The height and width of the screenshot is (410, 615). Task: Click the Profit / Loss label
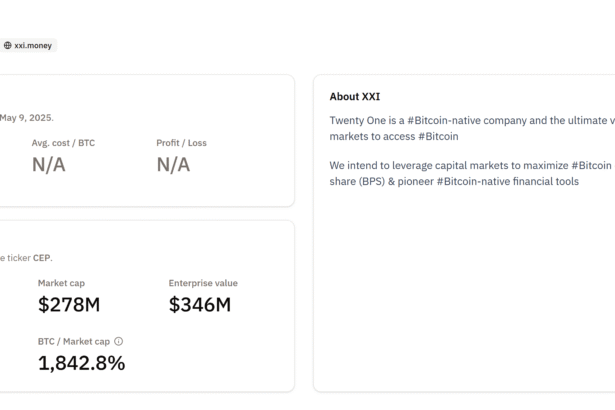tap(181, 143)
